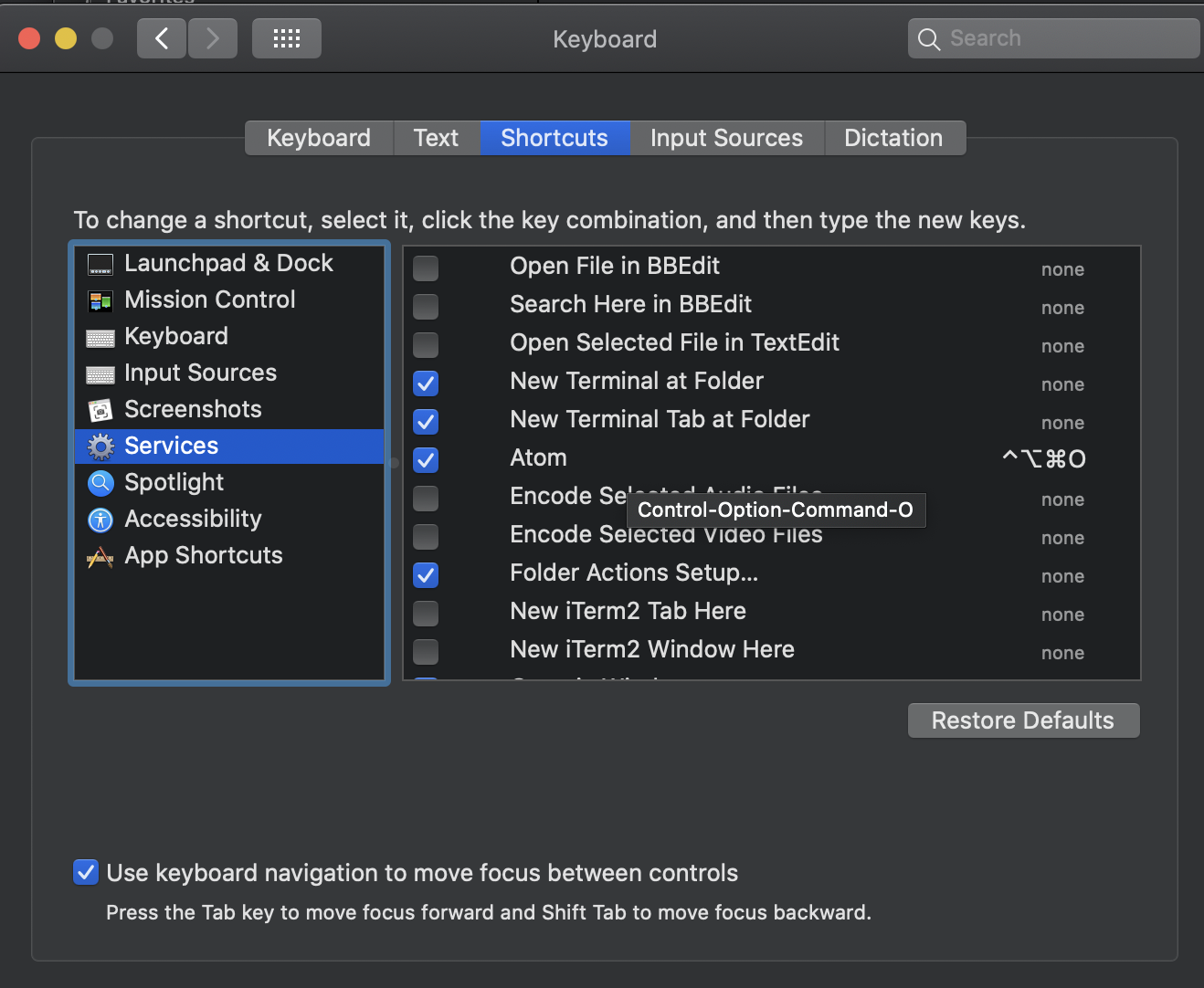Click the Mission Control category icon

[100, 300]
